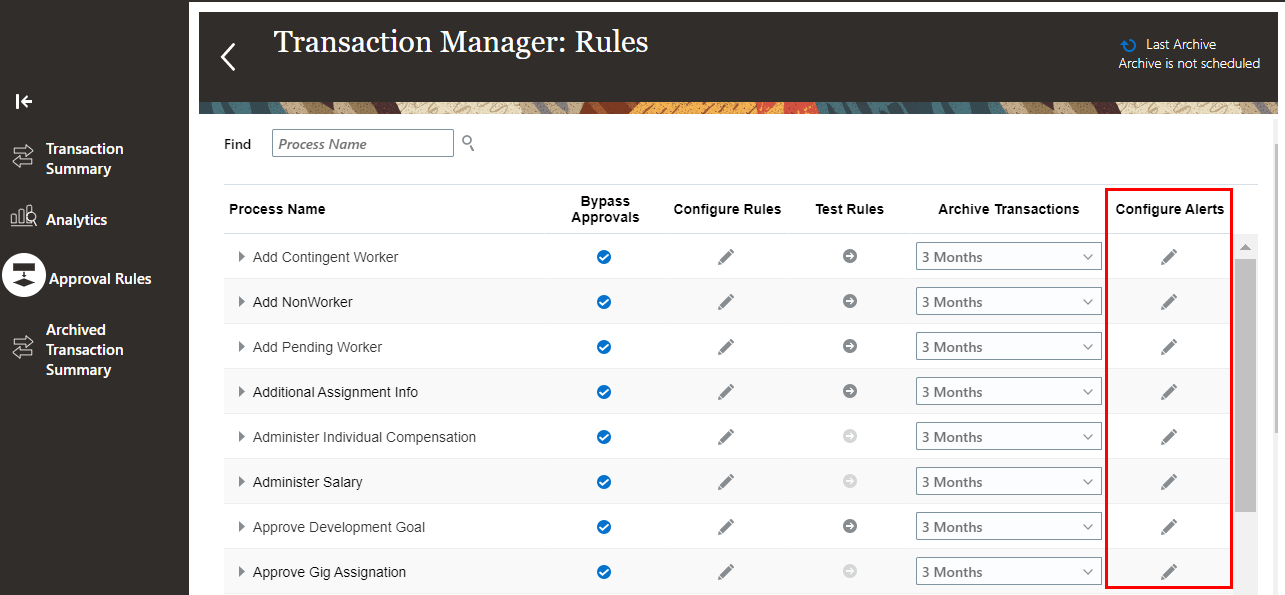Select Approval Rules in the sidebar

(x=98, y=277)
